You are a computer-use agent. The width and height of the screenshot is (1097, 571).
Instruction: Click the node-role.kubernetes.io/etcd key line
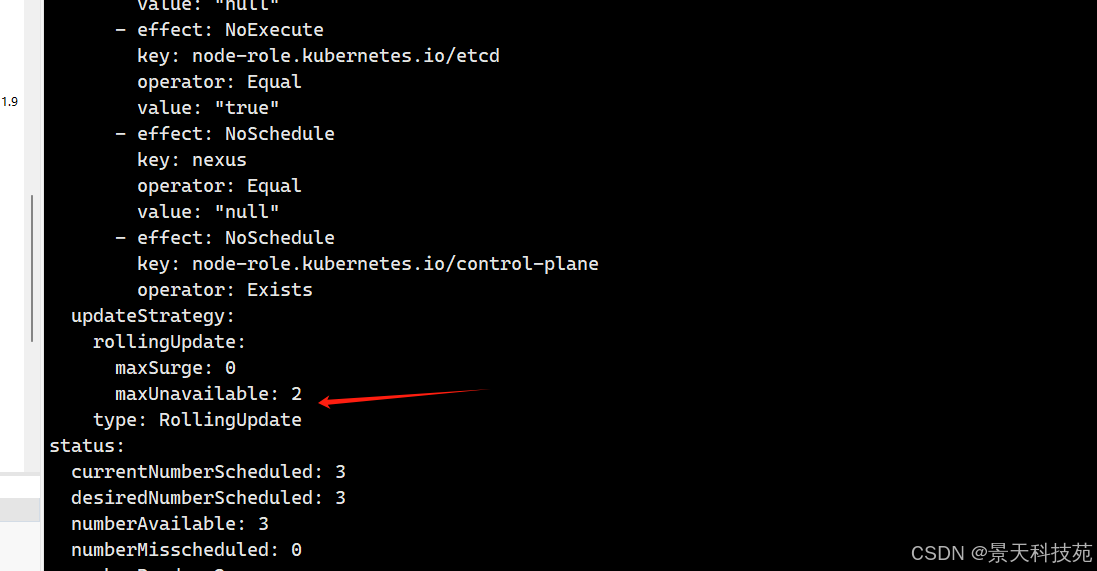(318, 56)
